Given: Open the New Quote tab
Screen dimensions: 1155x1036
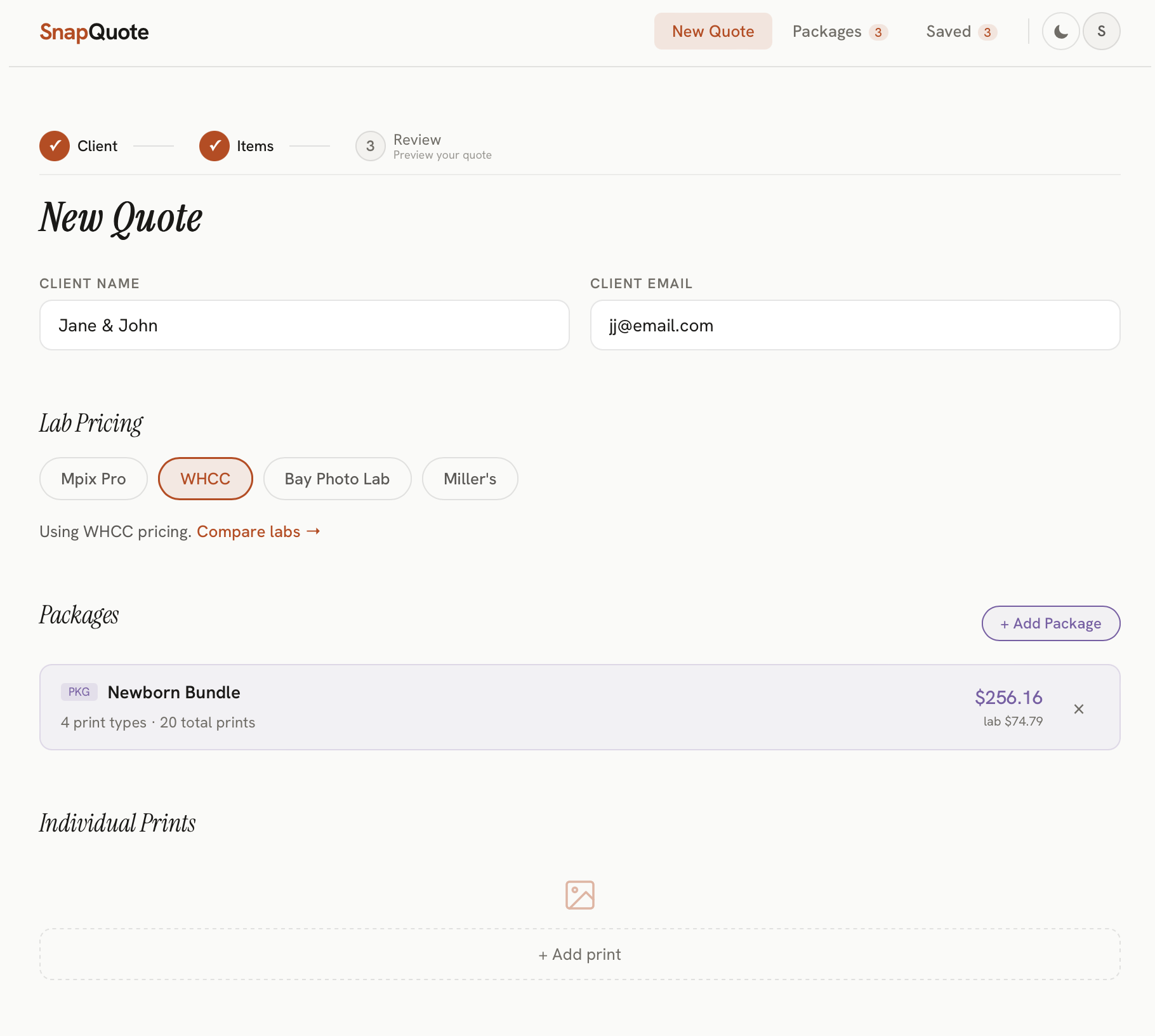Looking at the screenshot, I should click(x=713, y=31).
